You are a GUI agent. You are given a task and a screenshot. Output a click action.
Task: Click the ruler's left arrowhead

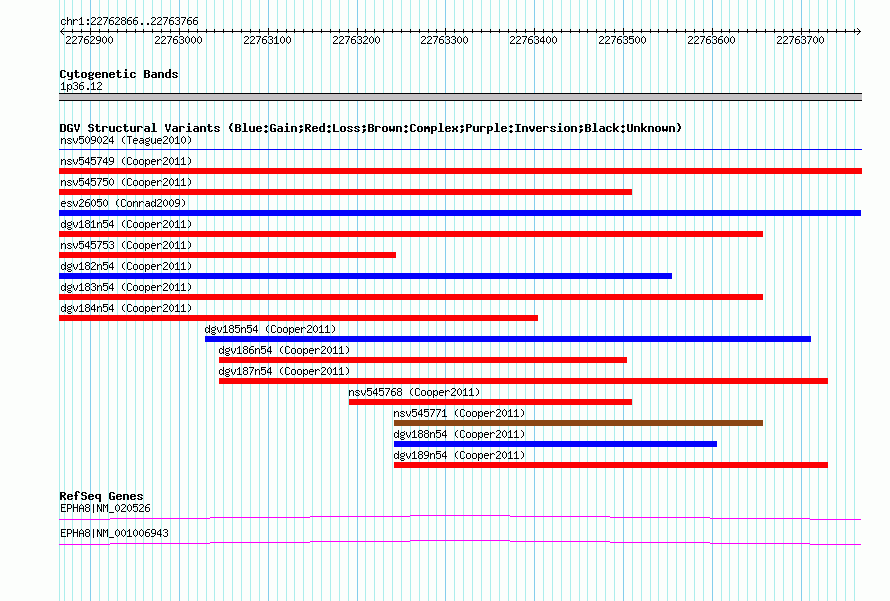[62, 32]
